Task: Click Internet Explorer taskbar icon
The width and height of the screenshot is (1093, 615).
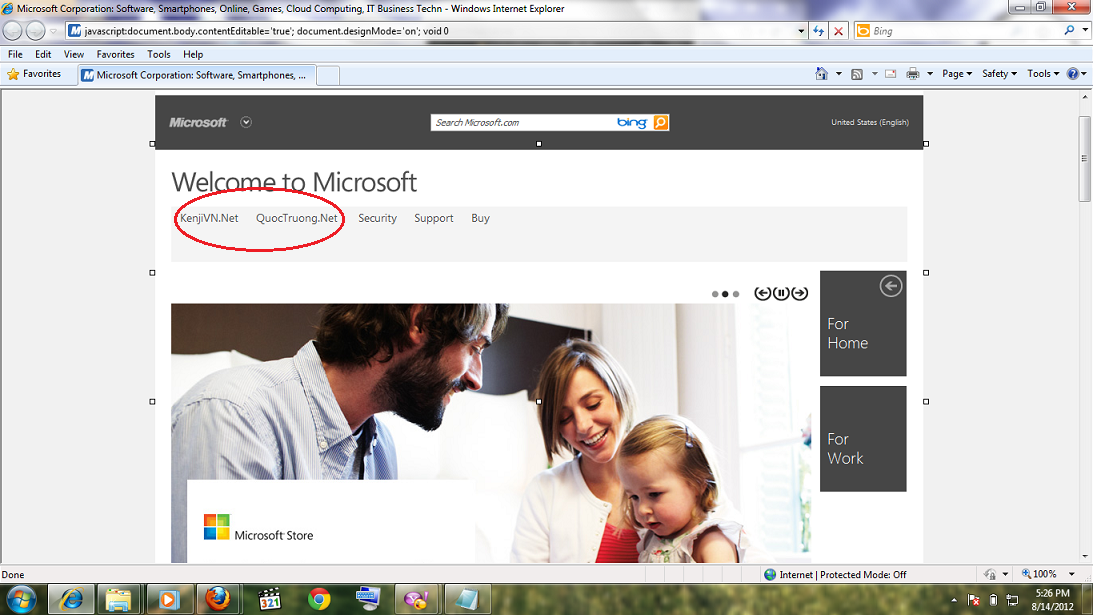Action: [71, 599]
